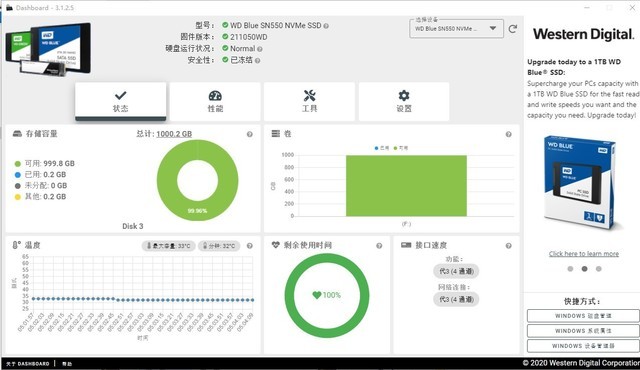Select the third carousel dot
This screenshot has height=370, width=640.
(598, 269)
